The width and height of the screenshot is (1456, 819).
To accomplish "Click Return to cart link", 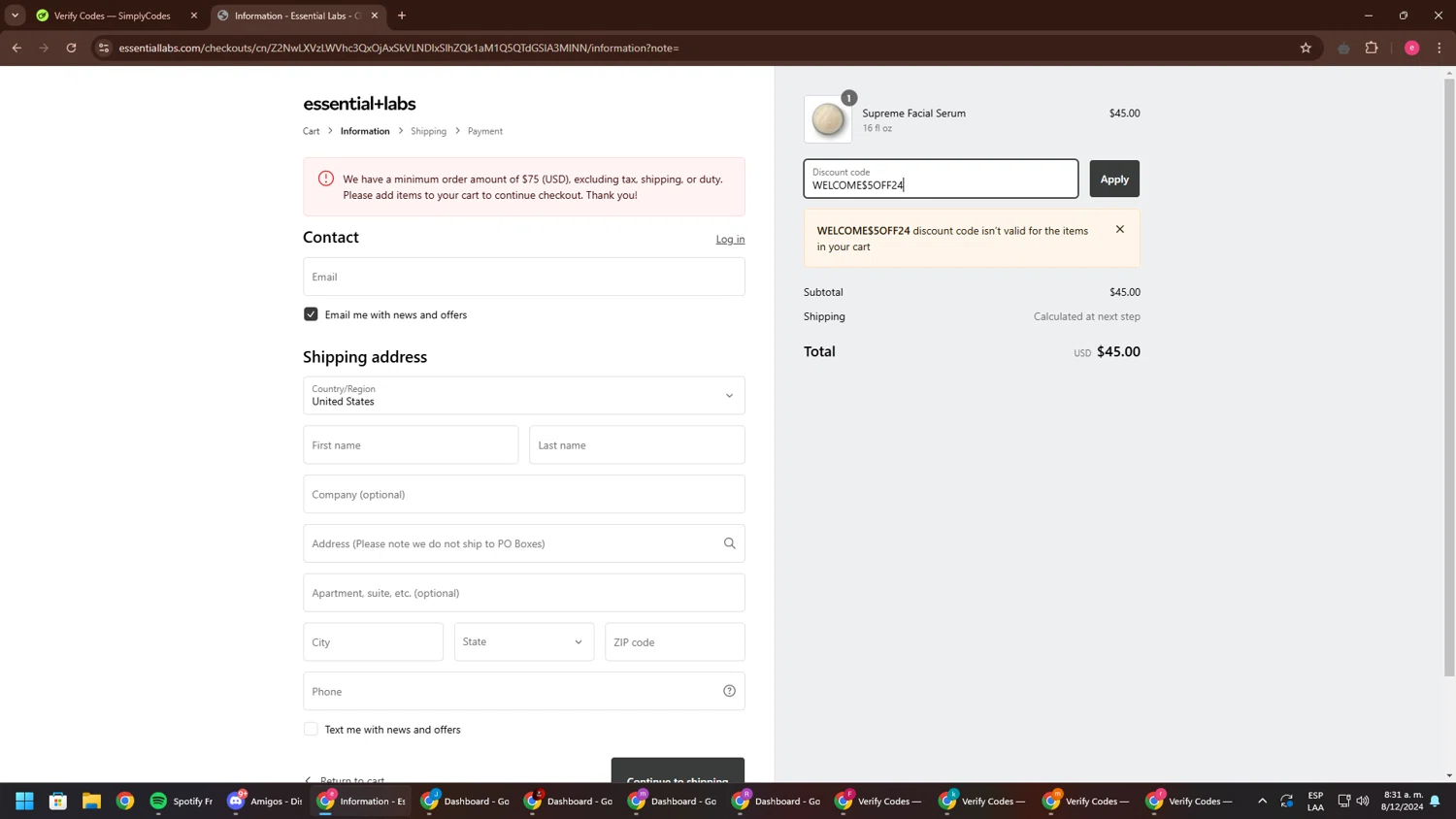I will pyautogui.click(x=345, y=779).
